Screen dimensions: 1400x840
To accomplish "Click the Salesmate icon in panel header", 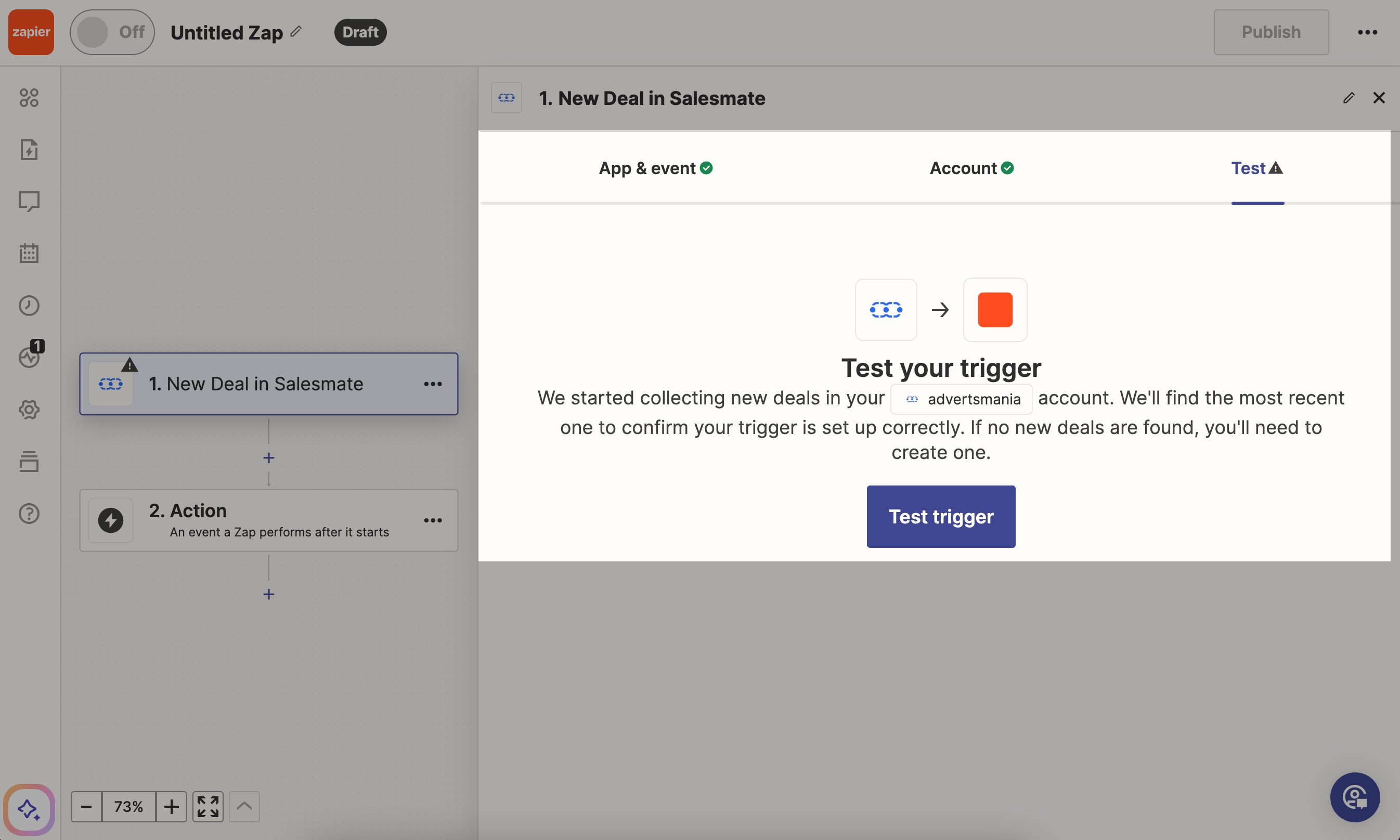I will coord(507,98).
